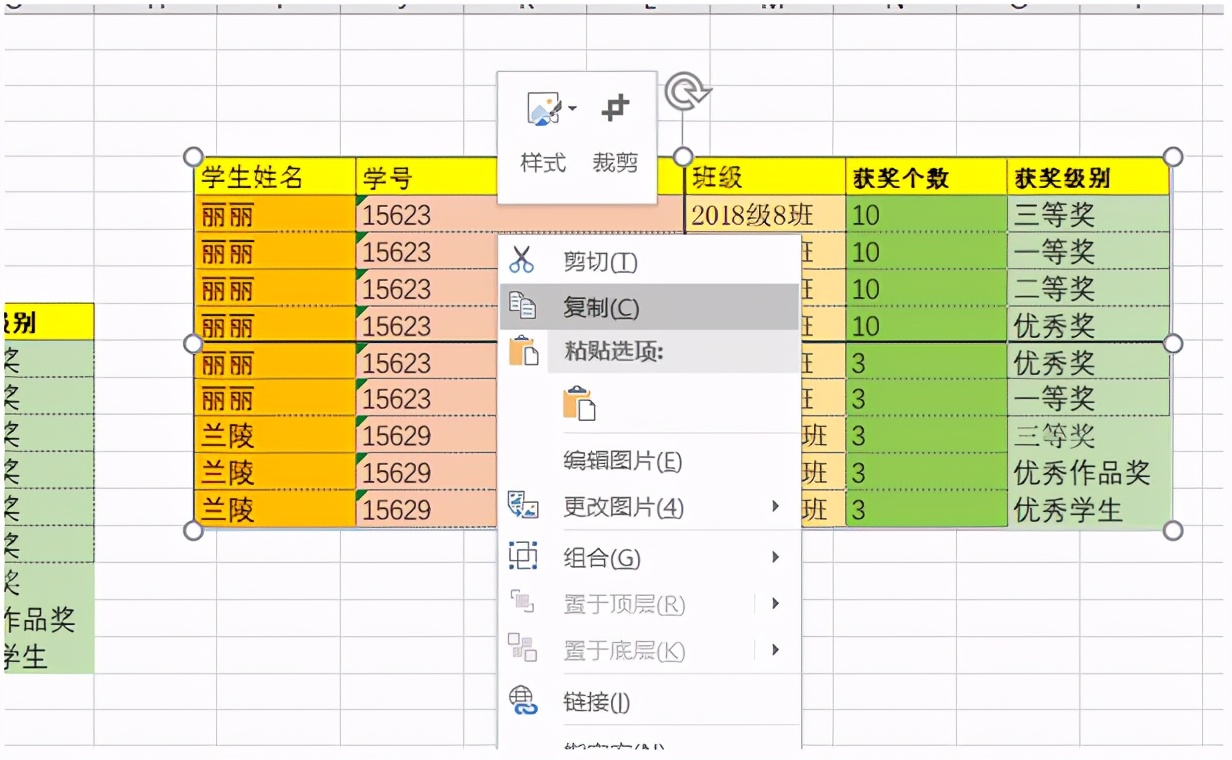Click the picture's left-edge middle resize handle
Viewport: 1232px width, 760px height.
(x=194, y=343)
